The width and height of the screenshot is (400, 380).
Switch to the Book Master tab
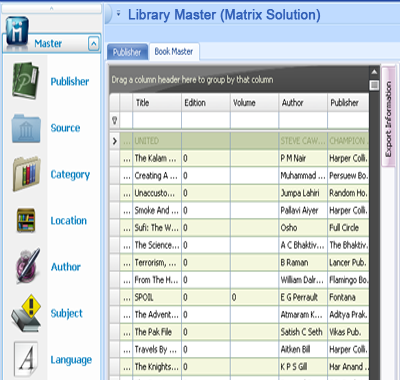pyautogui.click(x=174, y=52)
